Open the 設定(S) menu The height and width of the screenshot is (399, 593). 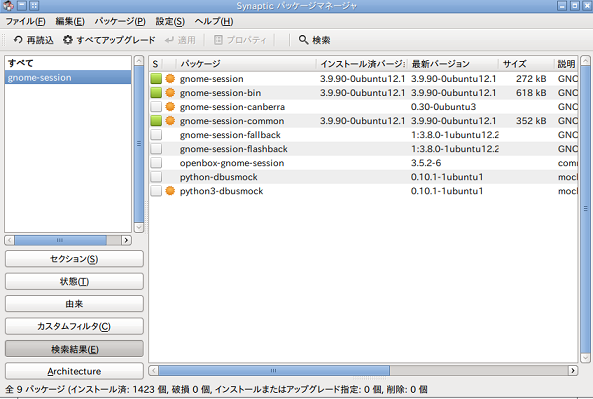click(170, 22)
